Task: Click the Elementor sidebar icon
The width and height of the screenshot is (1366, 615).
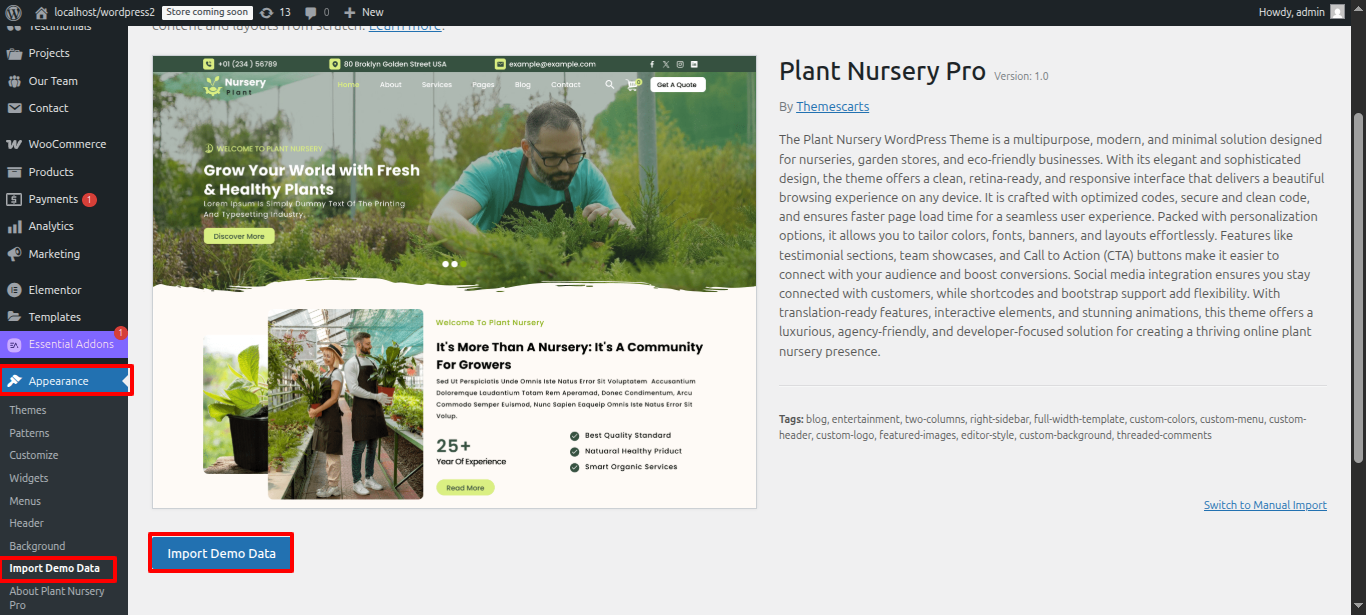Action: pyautogui.click(x=14, y=290)
